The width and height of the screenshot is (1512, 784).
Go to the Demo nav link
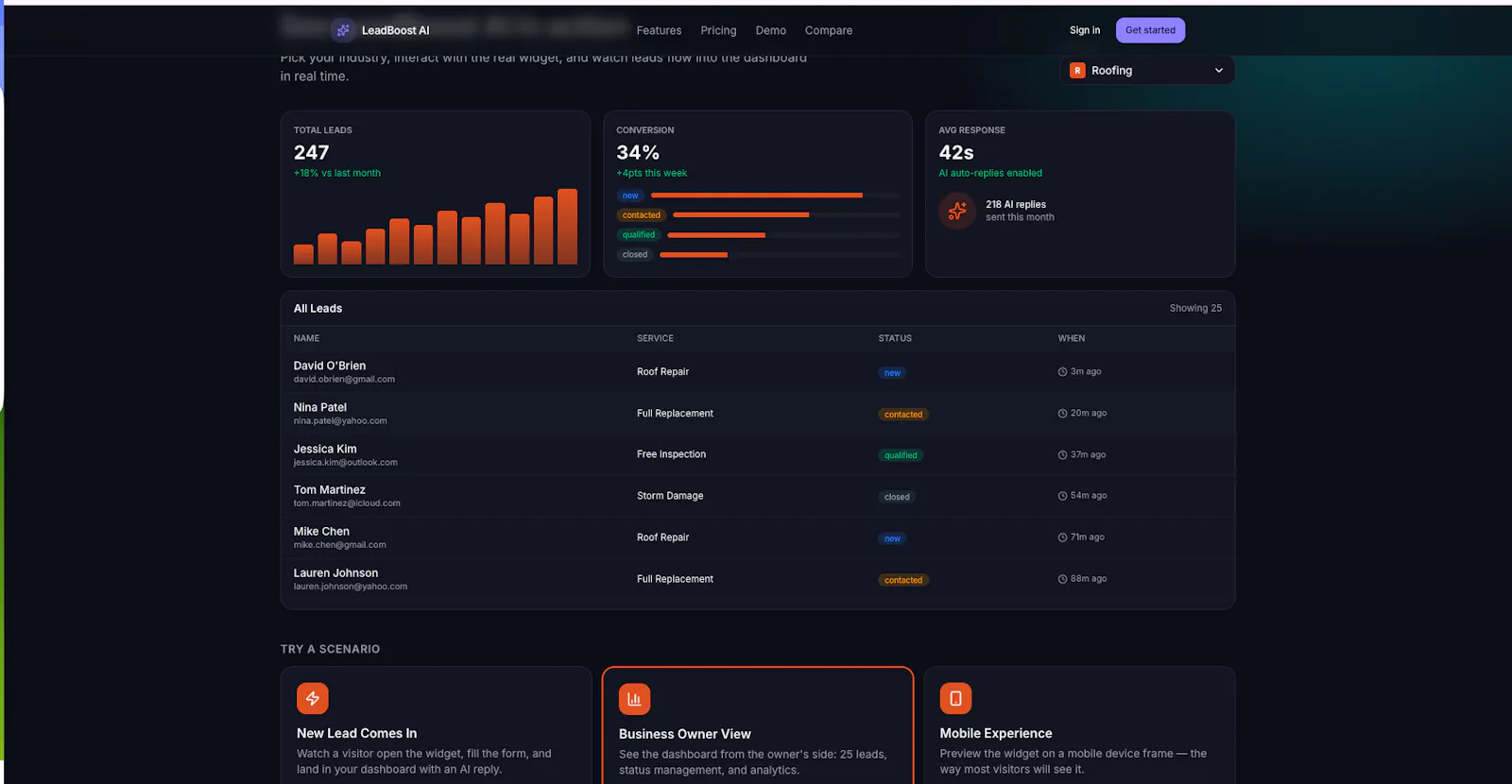(x=770, y=30)
